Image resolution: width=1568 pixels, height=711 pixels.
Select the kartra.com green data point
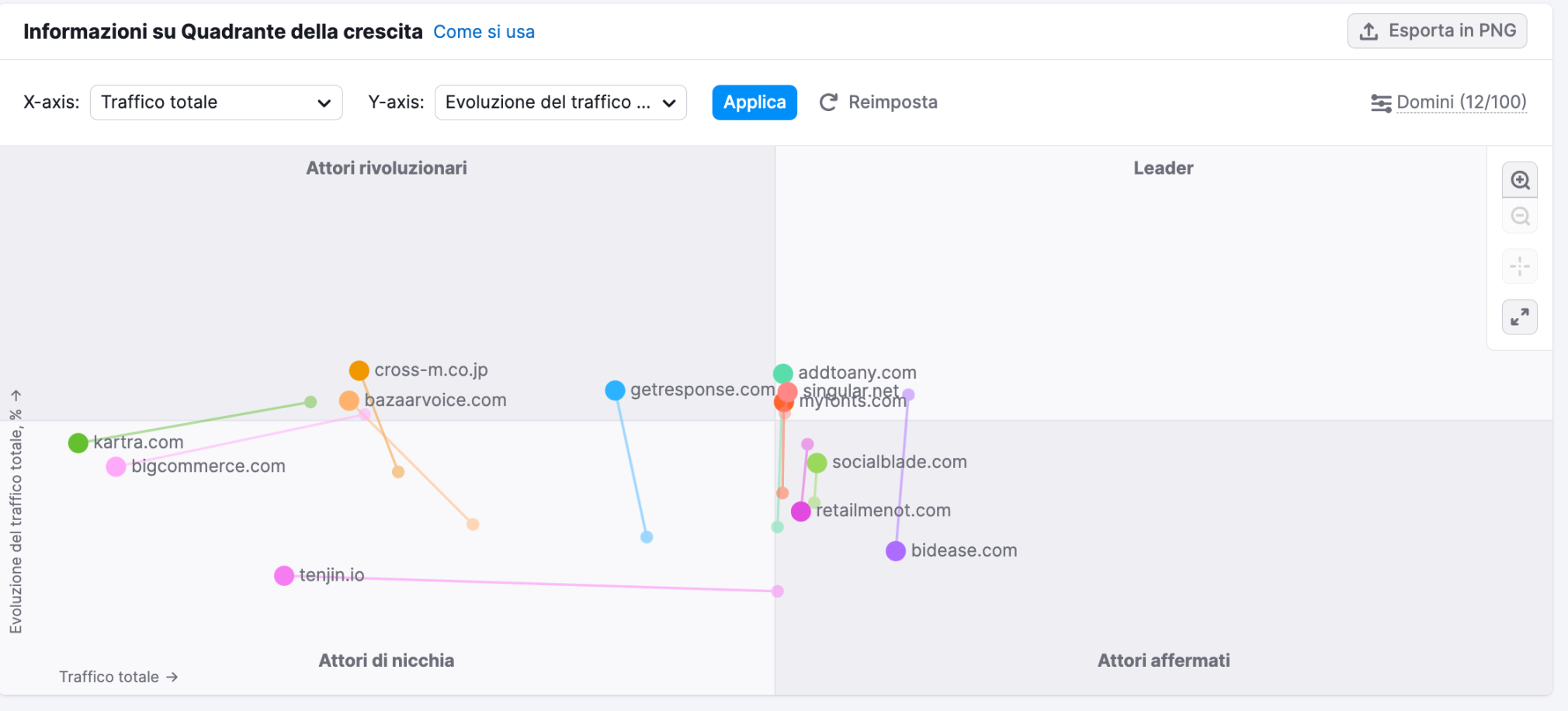(x=78, y=443)
